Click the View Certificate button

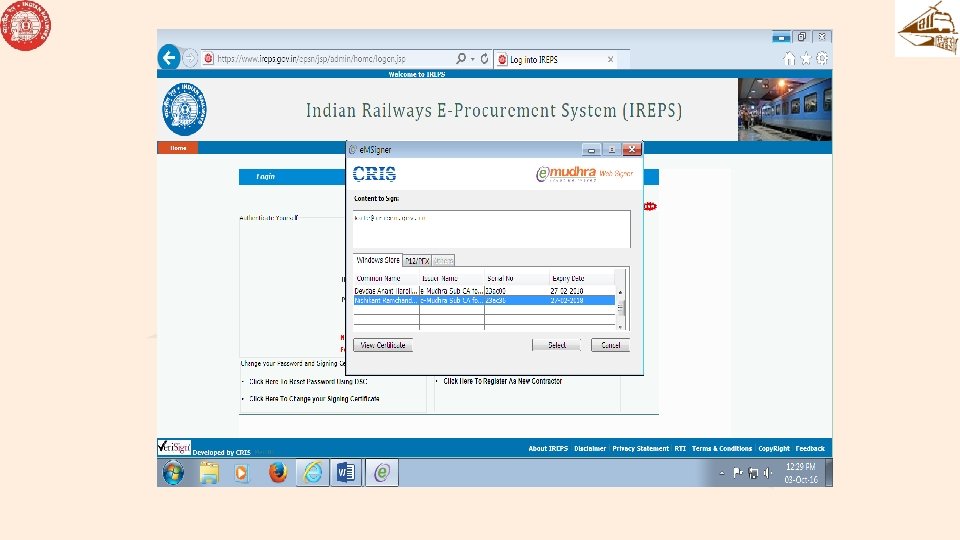(383, 345)
